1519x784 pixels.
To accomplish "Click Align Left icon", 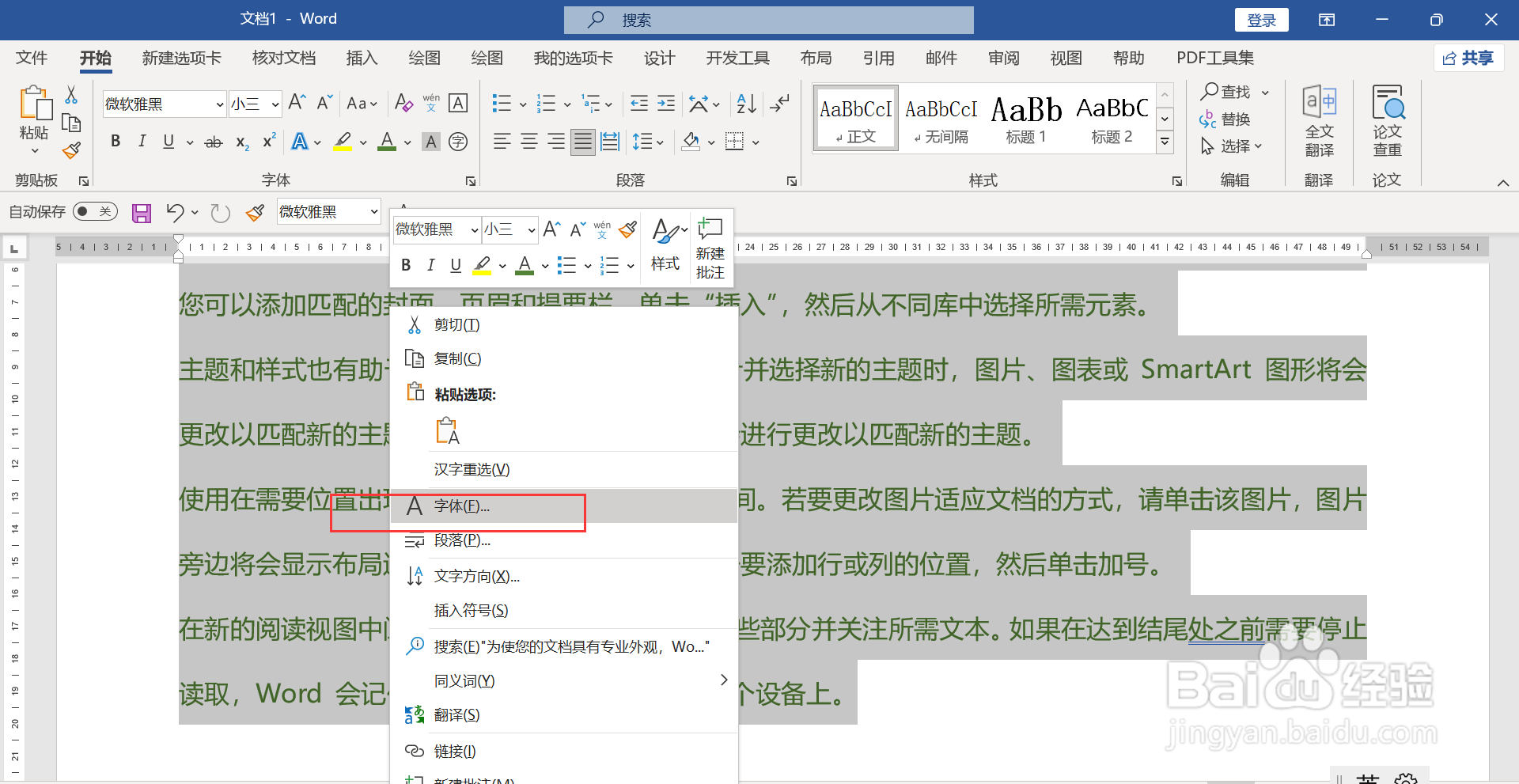I will [502, 142].
